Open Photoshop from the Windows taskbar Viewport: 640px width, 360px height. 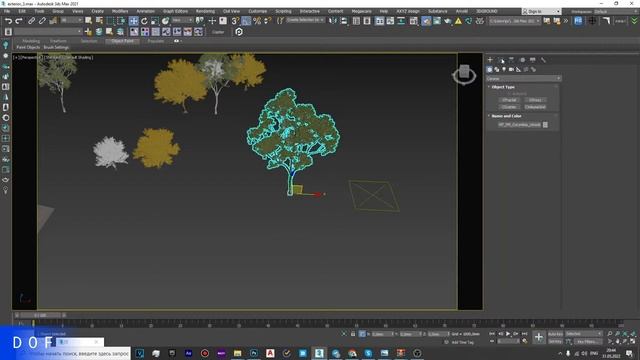pyautogui.click(x=254, y=353)
